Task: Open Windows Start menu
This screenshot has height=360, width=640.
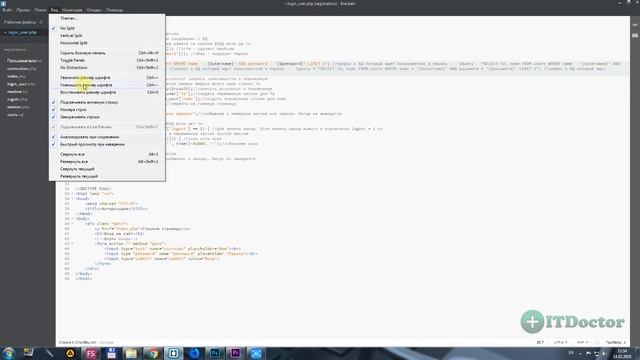Action: (x=8, y=353)
